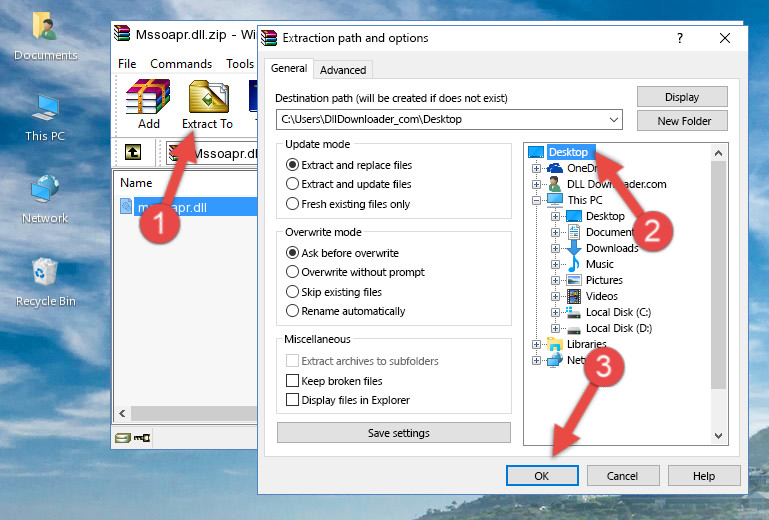Open the Recycle Bin desktop icon

[45, 272]
